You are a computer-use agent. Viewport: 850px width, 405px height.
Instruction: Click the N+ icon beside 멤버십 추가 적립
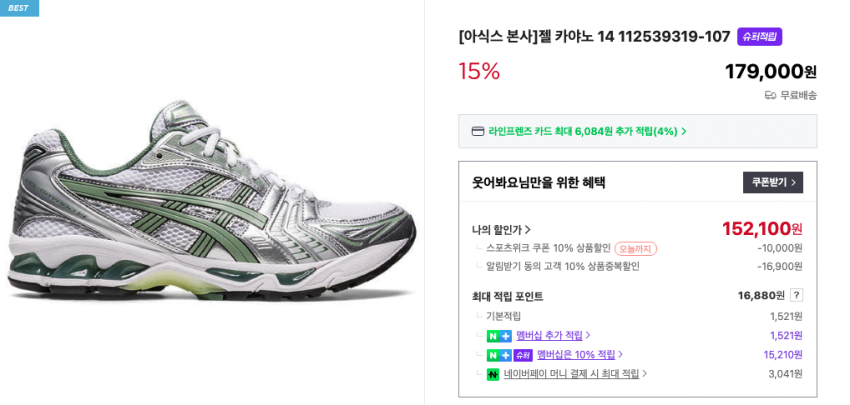[x=498, y=336]
